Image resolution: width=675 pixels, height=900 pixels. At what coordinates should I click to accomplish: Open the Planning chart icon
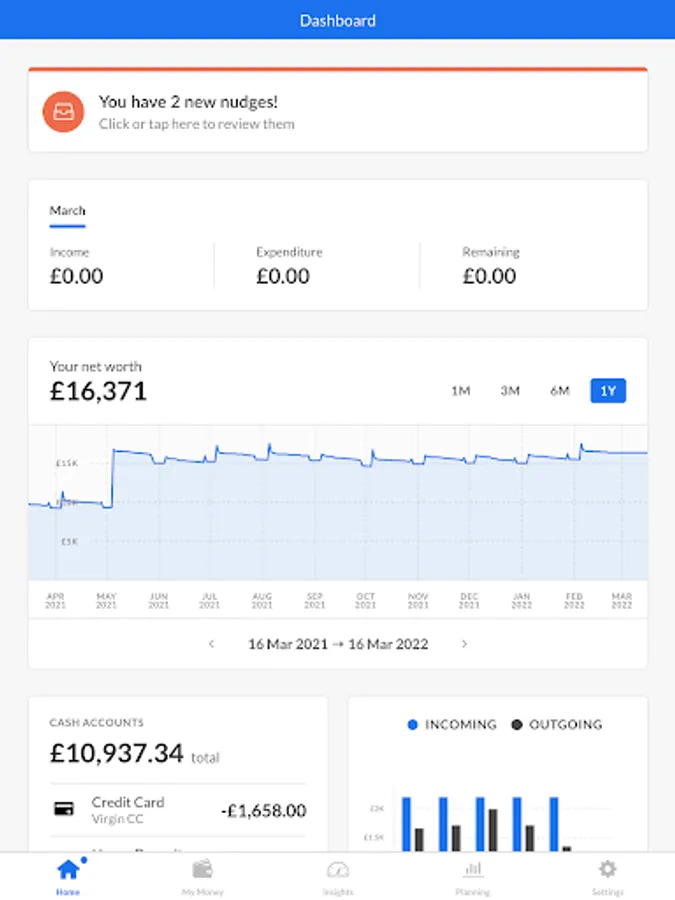click(473, 869)
